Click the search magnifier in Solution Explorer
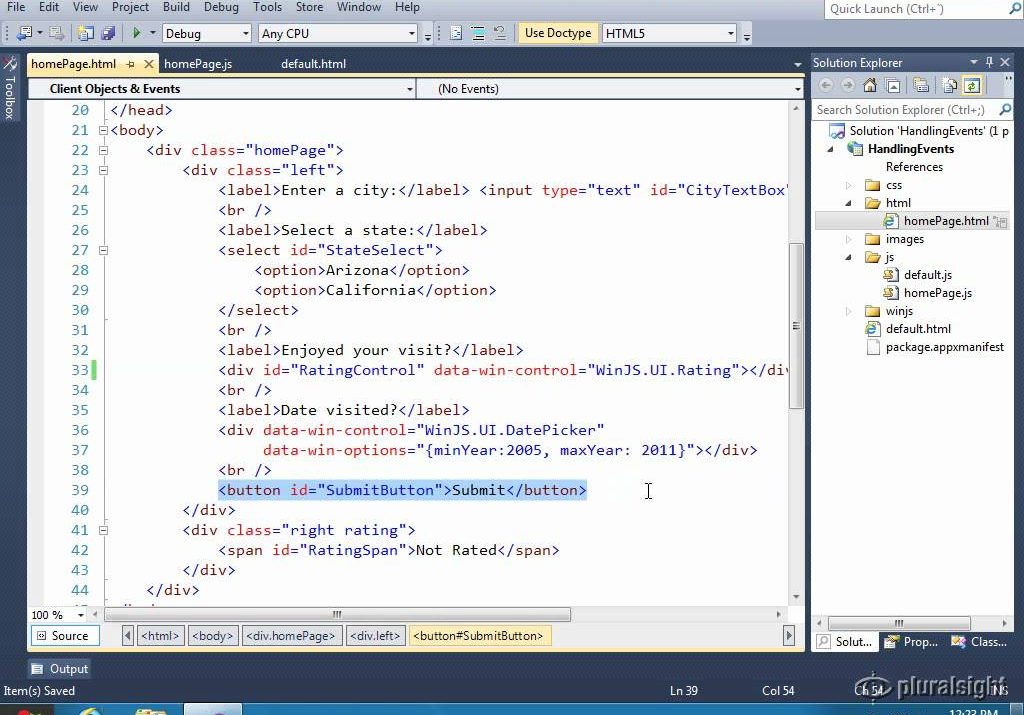The width and height of the screenshot is (1024, 715). pos(1003,110)
